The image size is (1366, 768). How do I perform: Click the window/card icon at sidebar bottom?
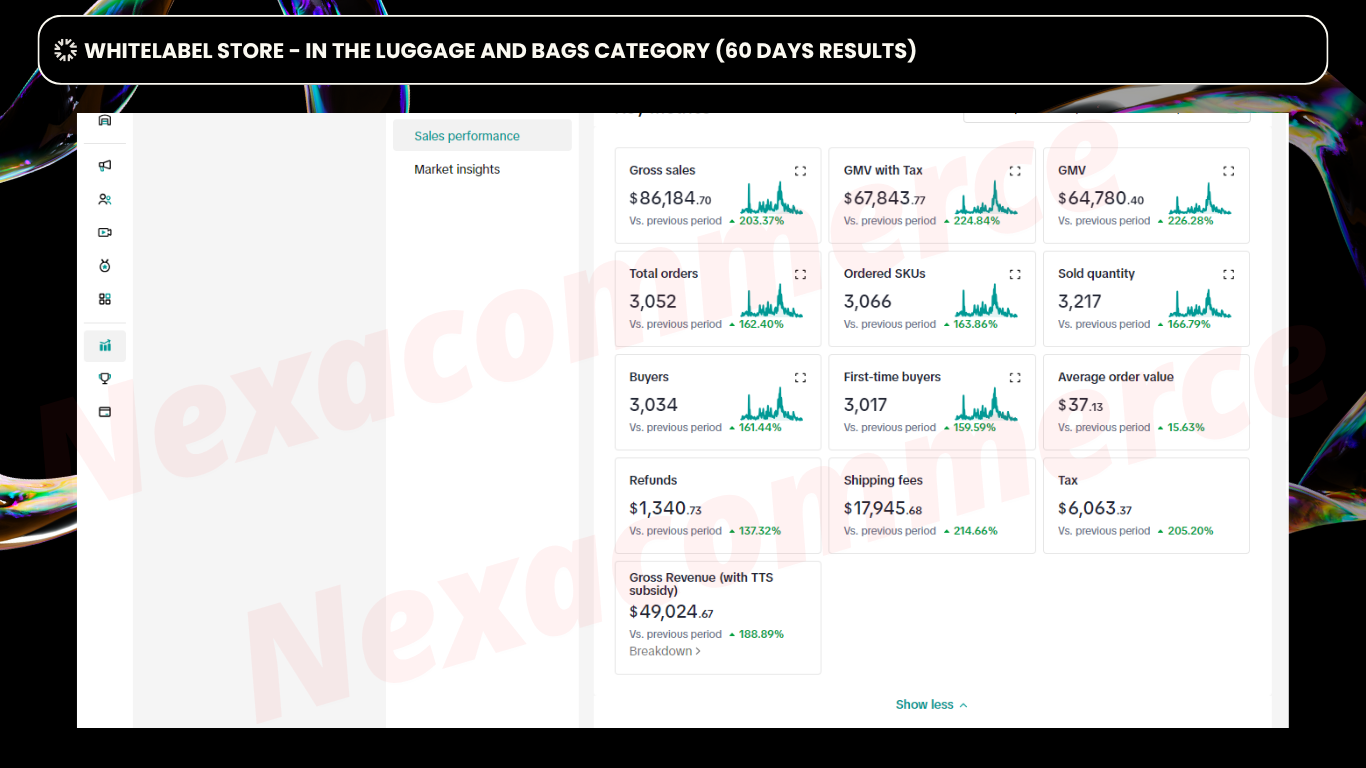(105, 412)
